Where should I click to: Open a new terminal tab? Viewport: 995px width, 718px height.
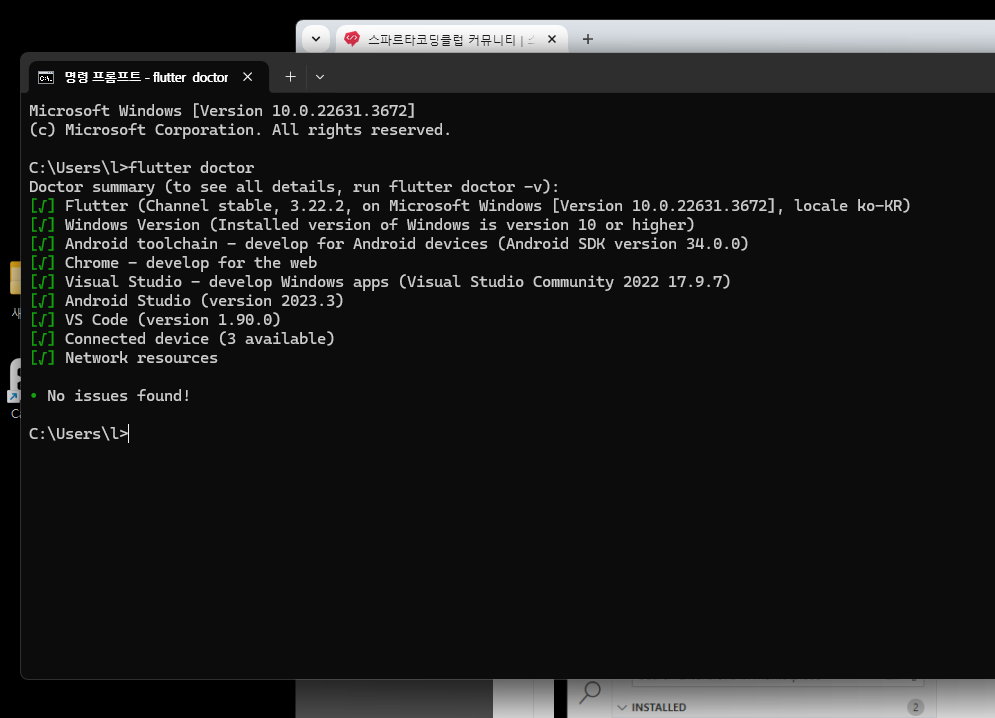point(290,77)
